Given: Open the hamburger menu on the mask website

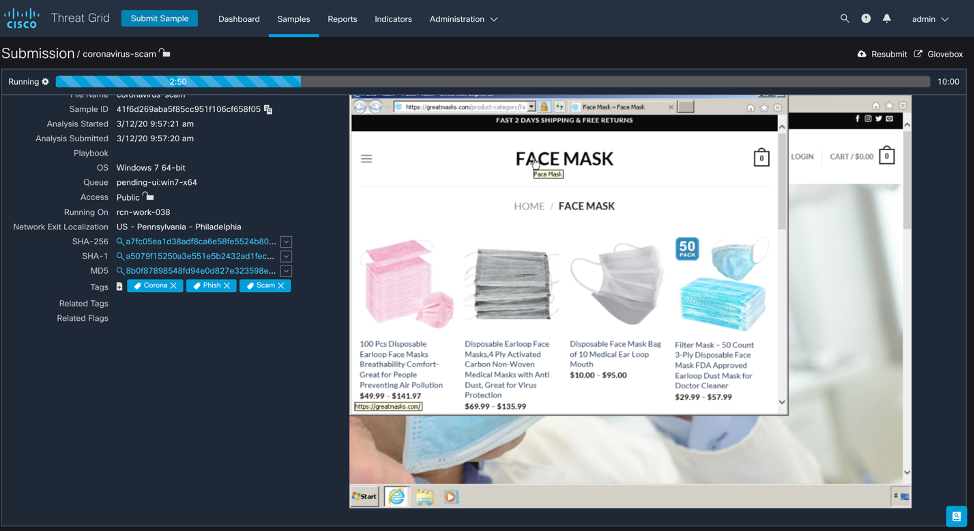Looking at the screenshot, I should (367, 158).
